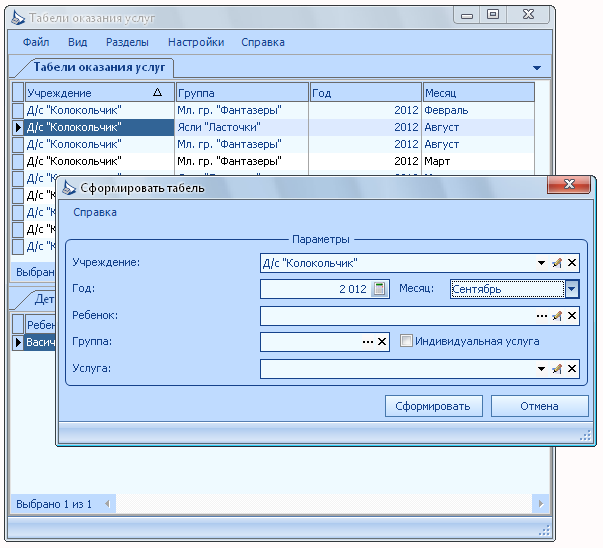
Task: Expand the Услуга dropdown arrow
Action: (x=541, y=369)
